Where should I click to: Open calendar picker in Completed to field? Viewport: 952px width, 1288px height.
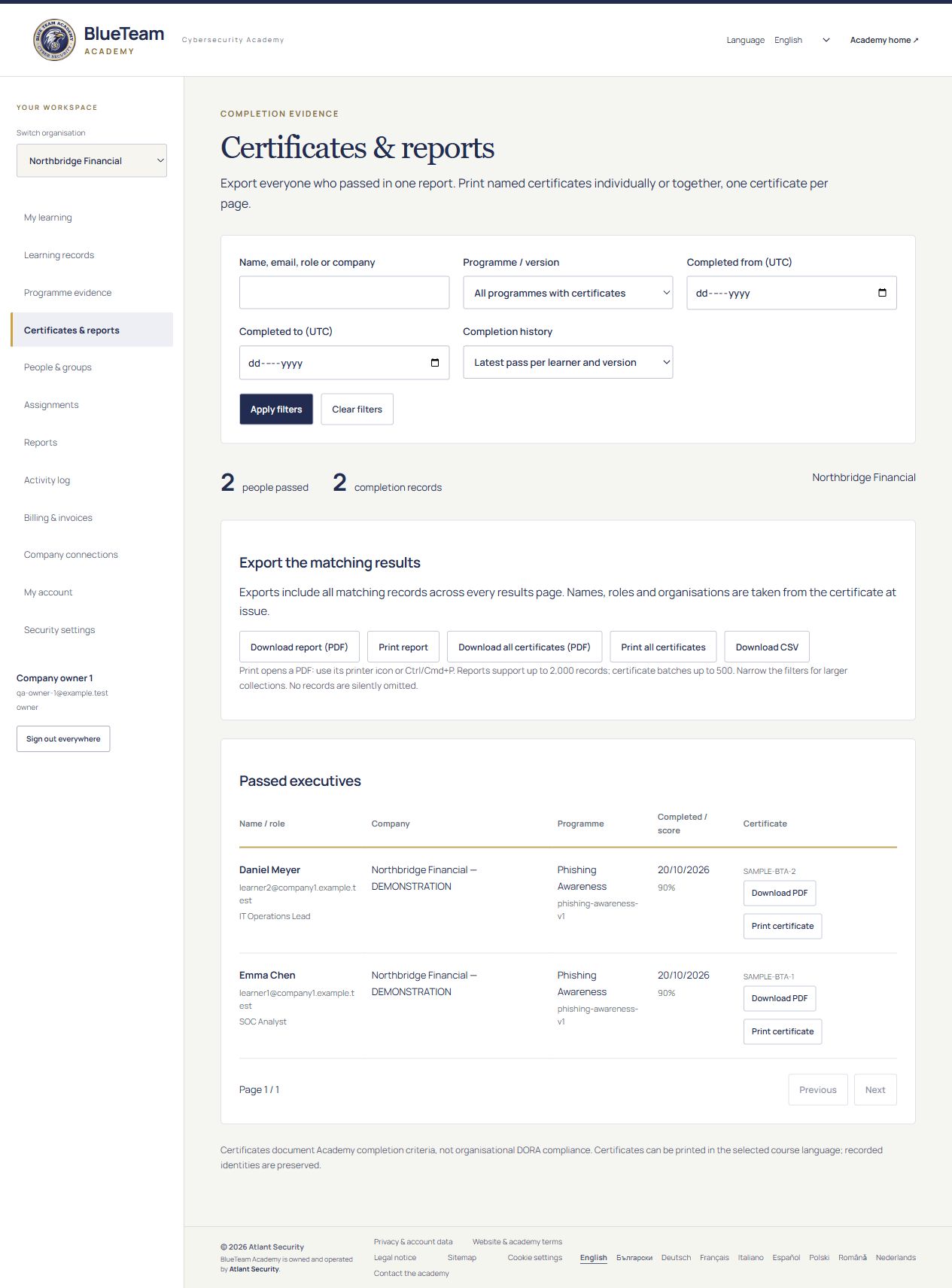pyautogui.click(x=434, y=363)
